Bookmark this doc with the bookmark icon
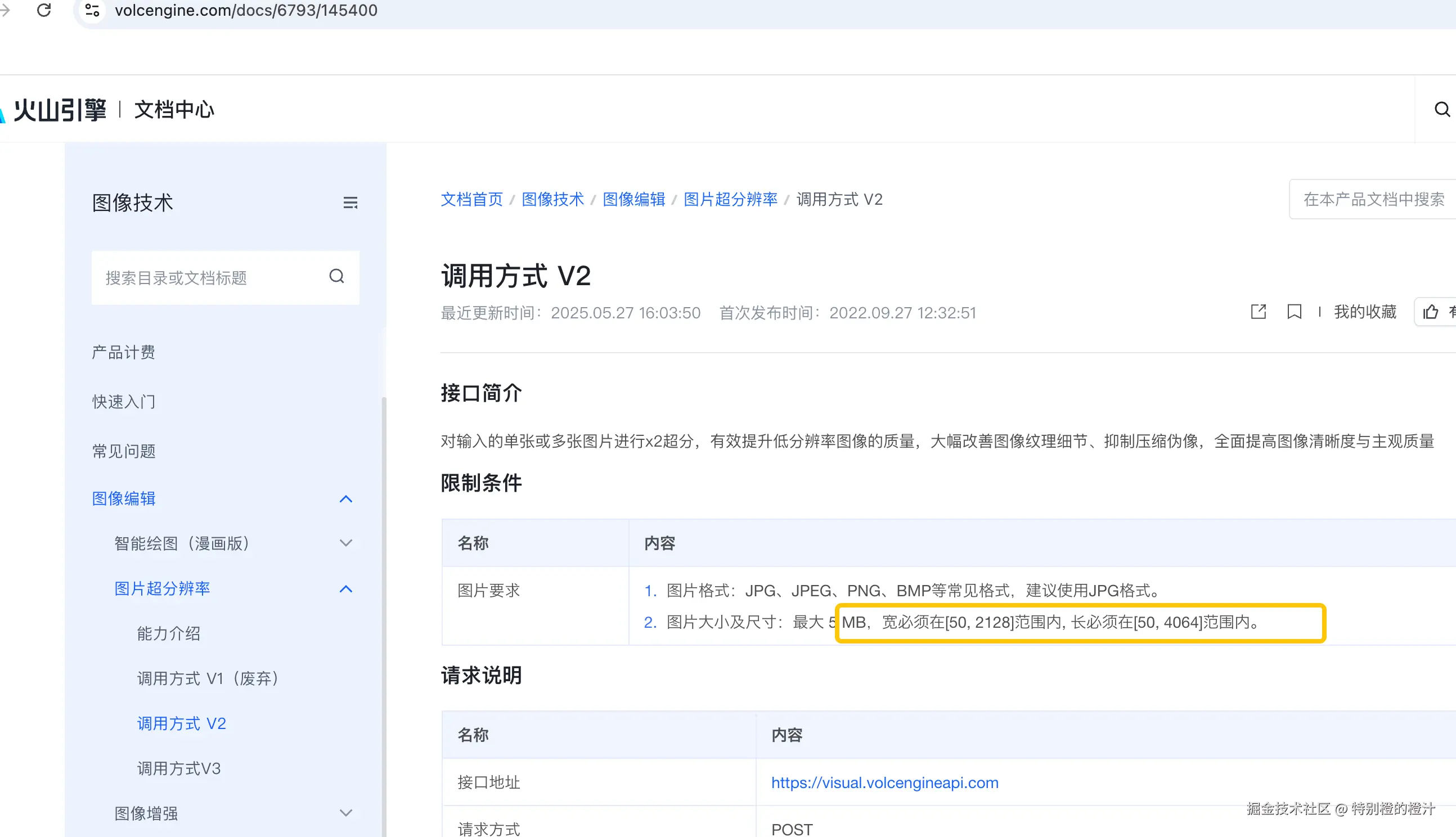The height and width of the screenshot is (837, 1456). [1293, 312]
